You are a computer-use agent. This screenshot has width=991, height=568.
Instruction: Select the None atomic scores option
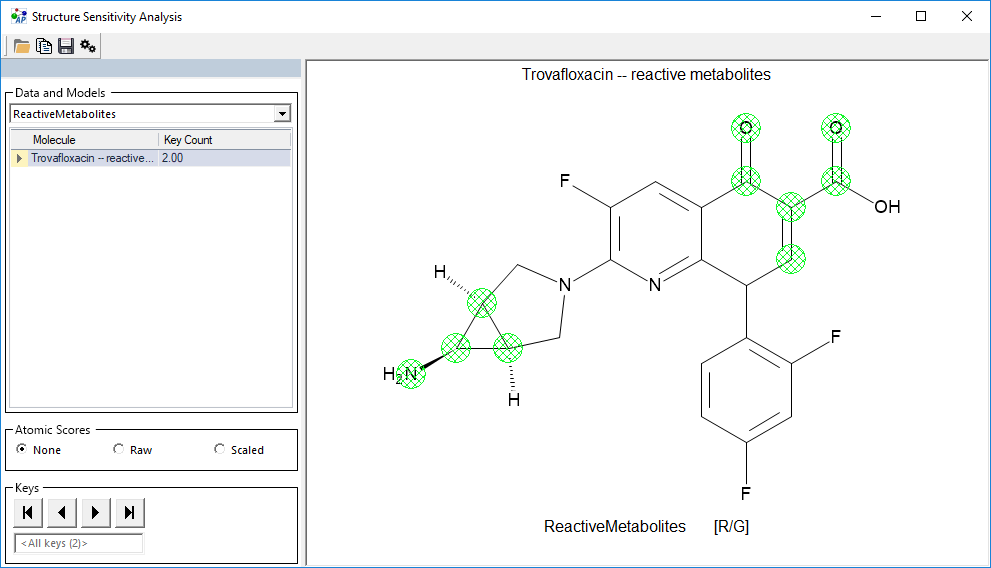pyautogui.click(x=21, y=449)
